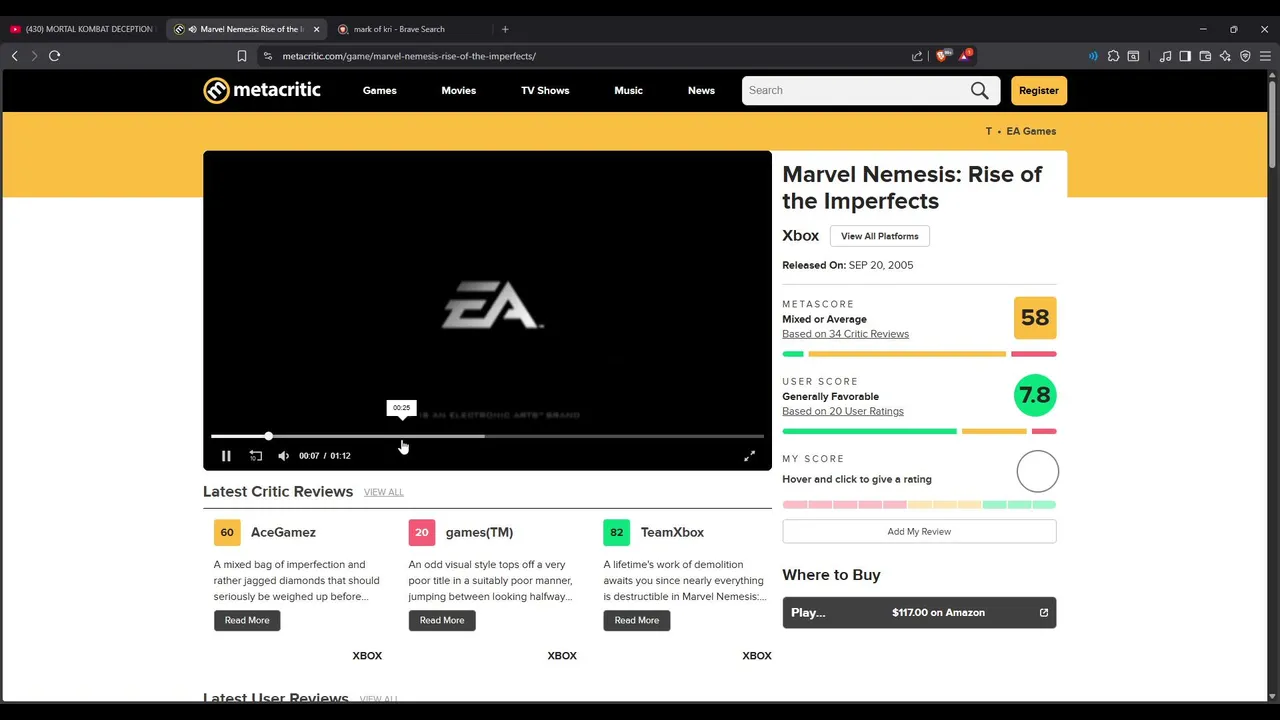Viewport: 1280px width, 720px height.
Task: Open the Brave Shields lion icon
Action: pyautogui.click(x=941, y=56)
